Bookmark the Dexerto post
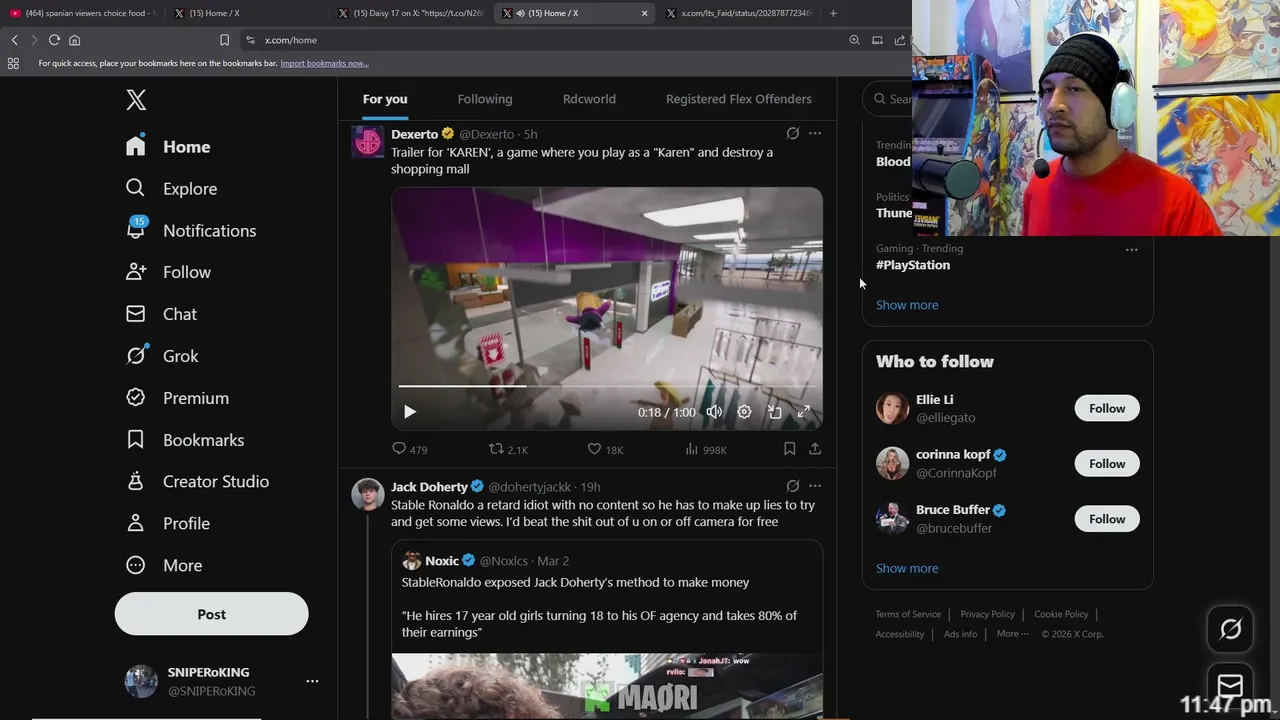 point(789,449)
